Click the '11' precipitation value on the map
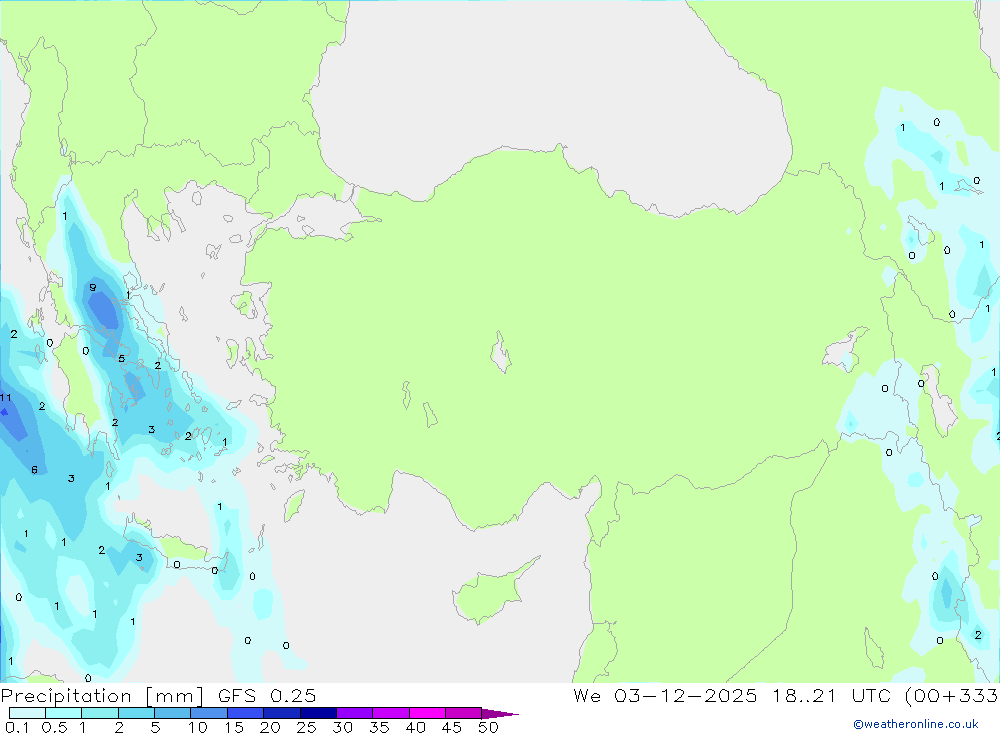 click(x=6, y=397)
